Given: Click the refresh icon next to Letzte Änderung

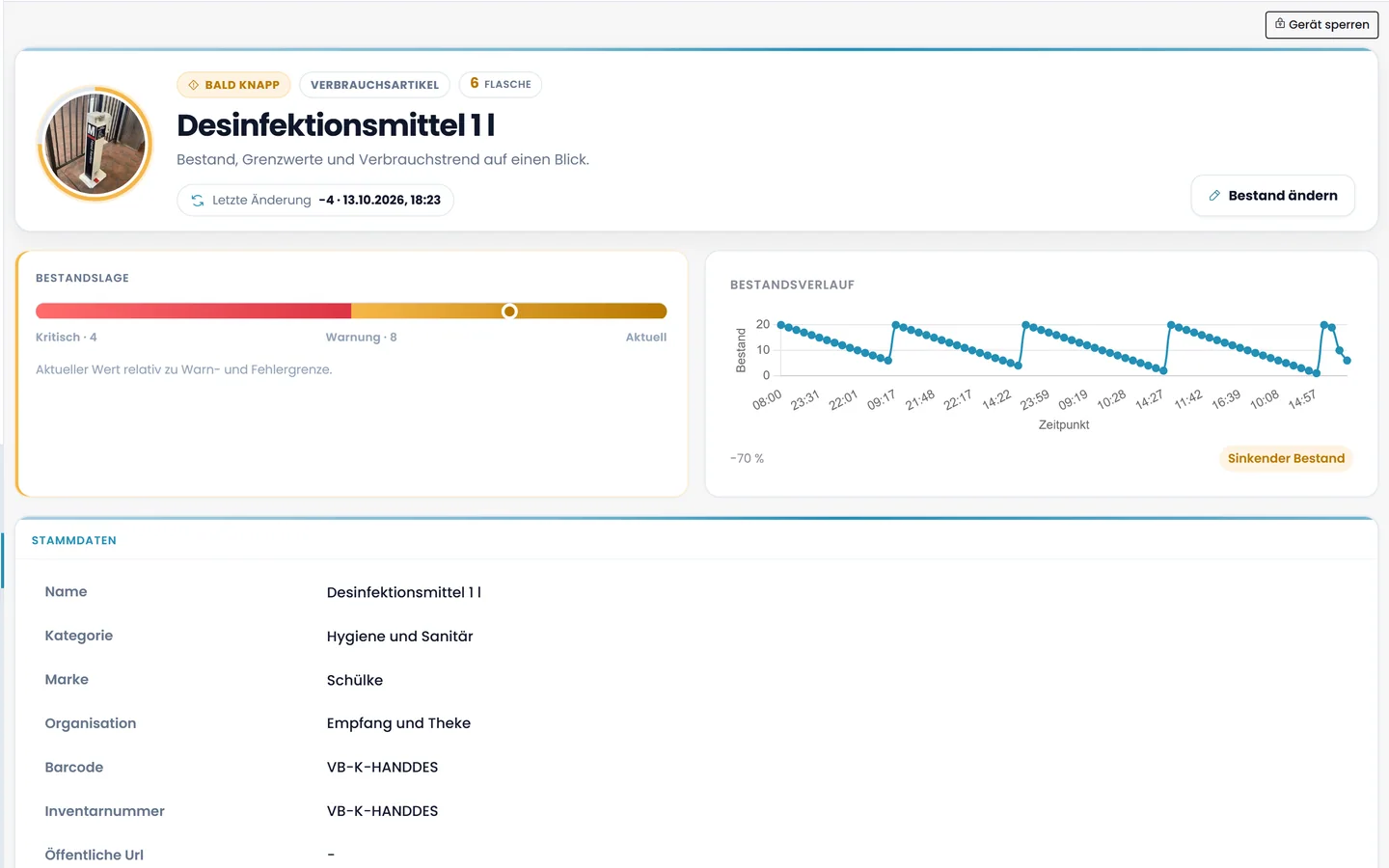Looking at the screenshot, I should pos(198,201).
